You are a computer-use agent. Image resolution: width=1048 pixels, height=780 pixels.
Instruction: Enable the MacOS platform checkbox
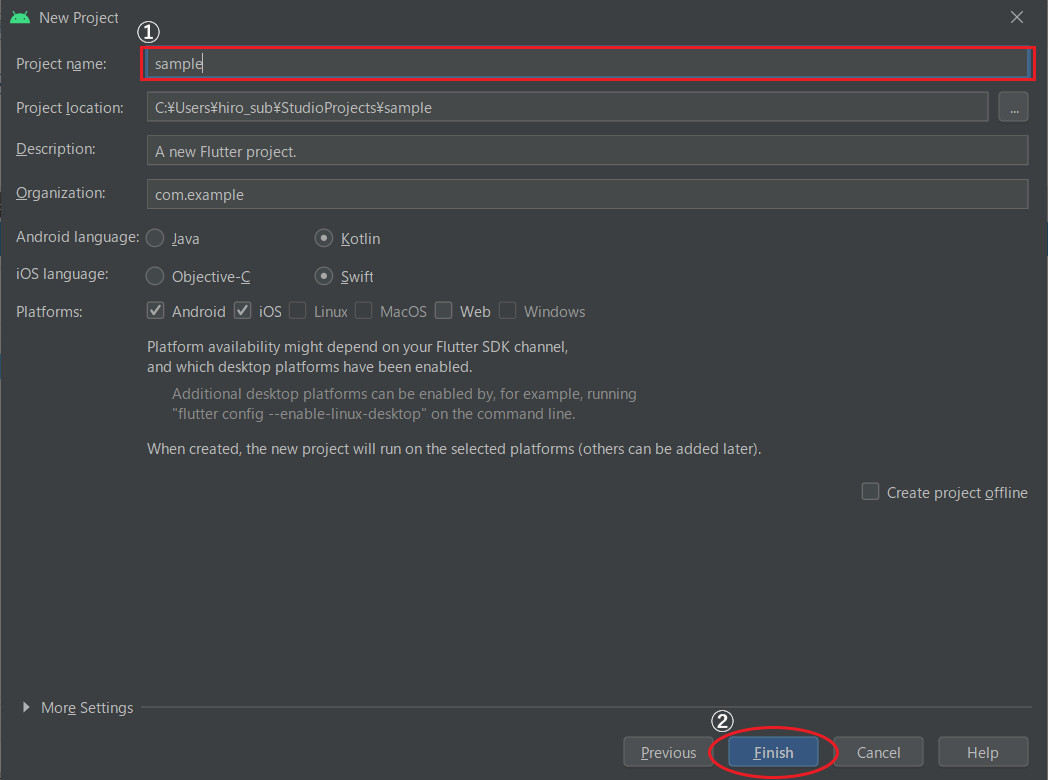pos(364,311)
